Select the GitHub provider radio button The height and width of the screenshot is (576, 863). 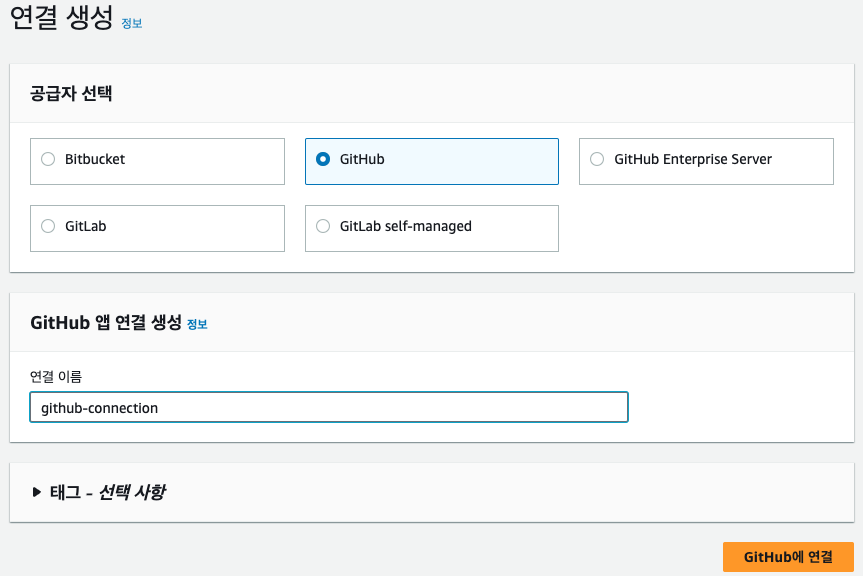(x=323, y=159)
